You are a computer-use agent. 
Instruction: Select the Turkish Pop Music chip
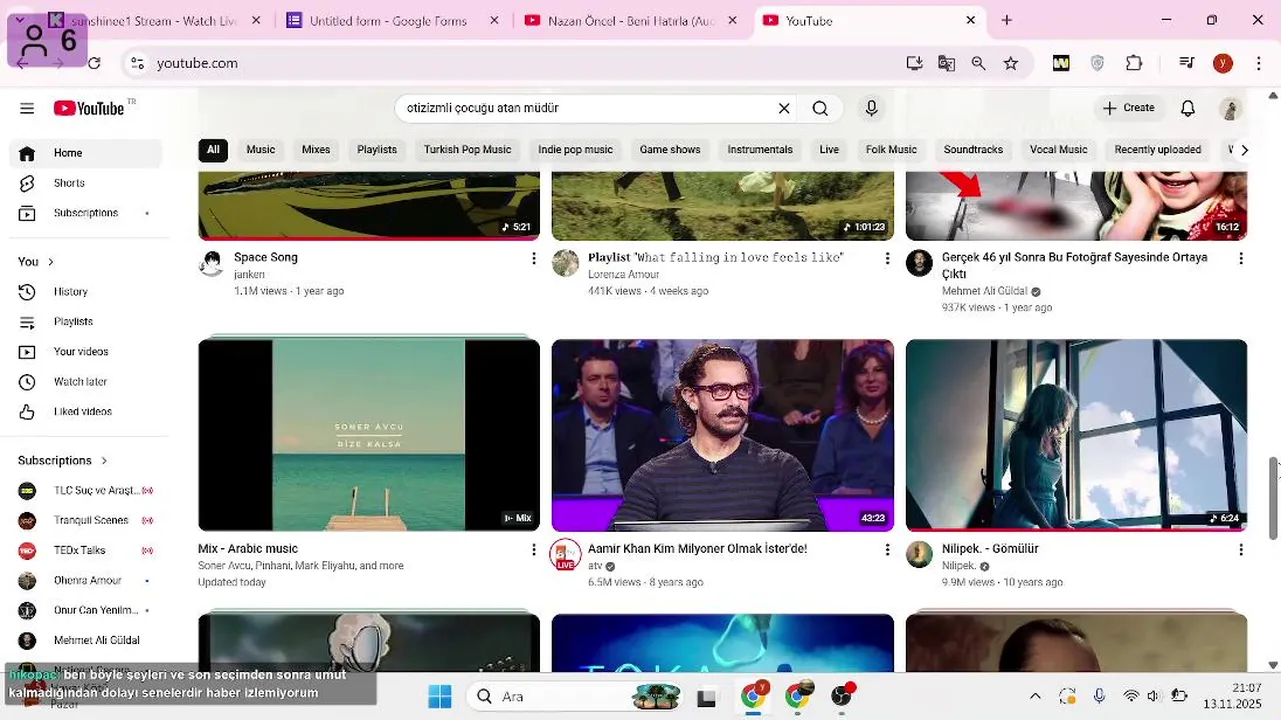click(467, 150)
